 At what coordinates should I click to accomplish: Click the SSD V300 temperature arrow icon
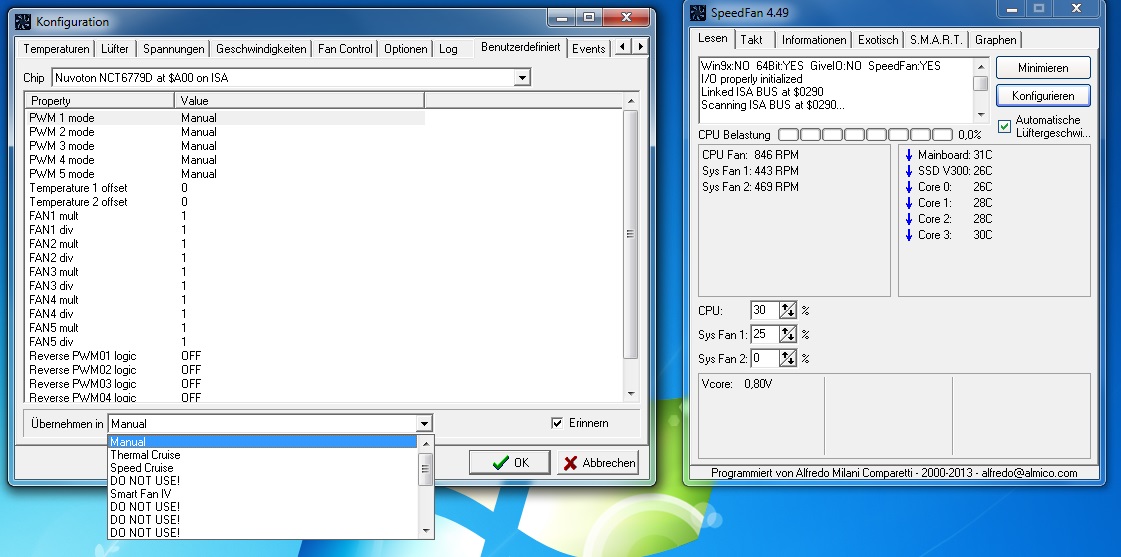pyautogui.click(x=909, y=171)
